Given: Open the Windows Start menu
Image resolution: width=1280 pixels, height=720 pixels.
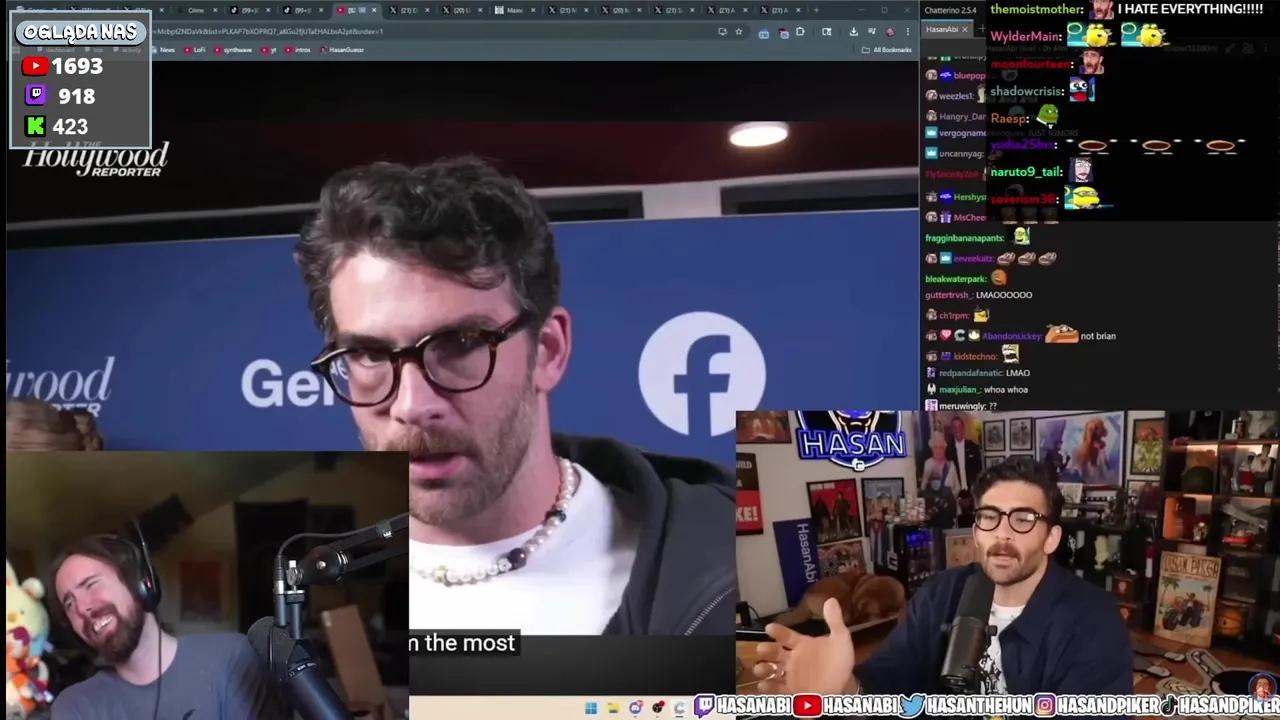Looking at the screenshot, I should (x=591, y=708).
